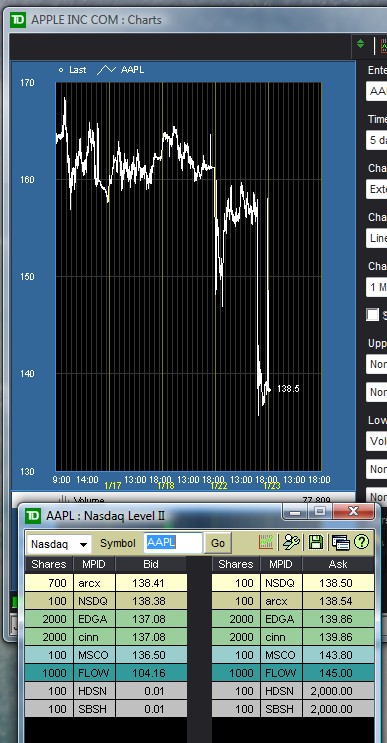Expand the 5 day timeframe dropdown
The width and height of the screenshot is (387, 743).
377,140
